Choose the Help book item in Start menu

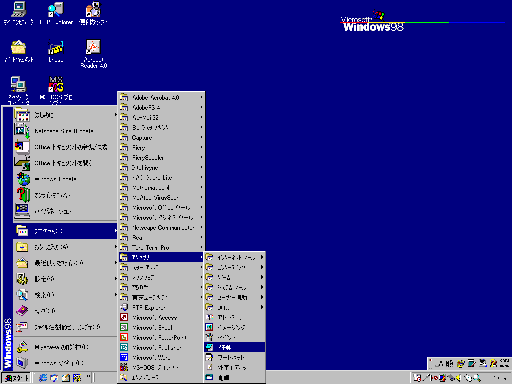coord(65,311)
